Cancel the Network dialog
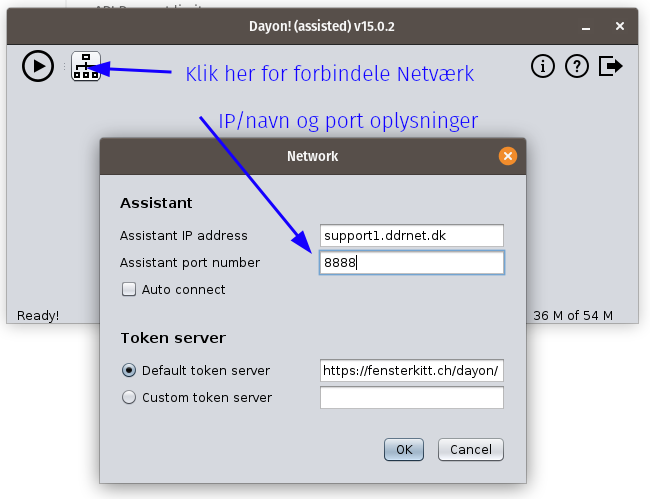The image size is (650, 499). pos(471,449)
